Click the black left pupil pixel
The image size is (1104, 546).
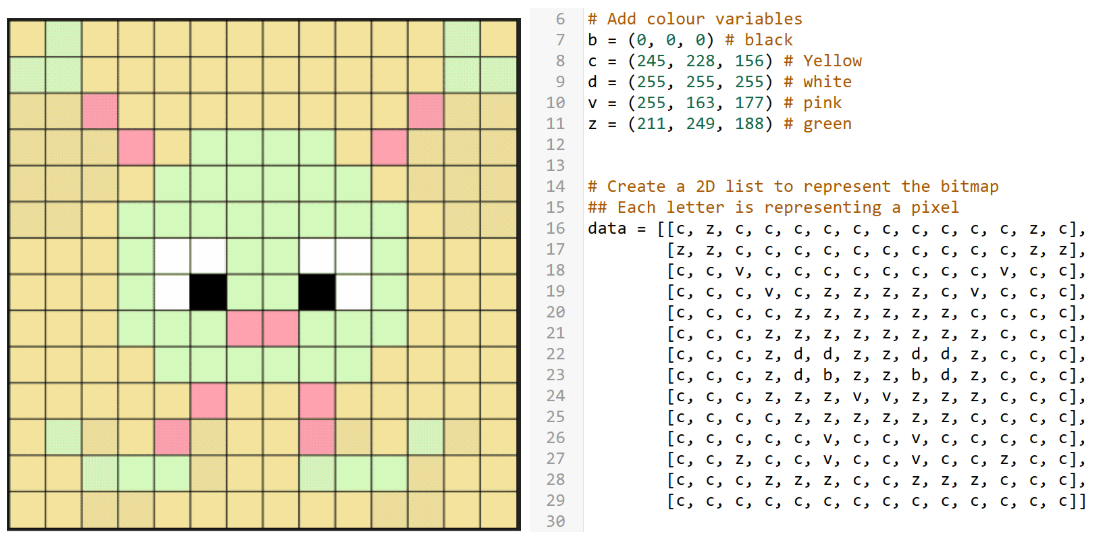pyautogui.click(x=209, y=292)
